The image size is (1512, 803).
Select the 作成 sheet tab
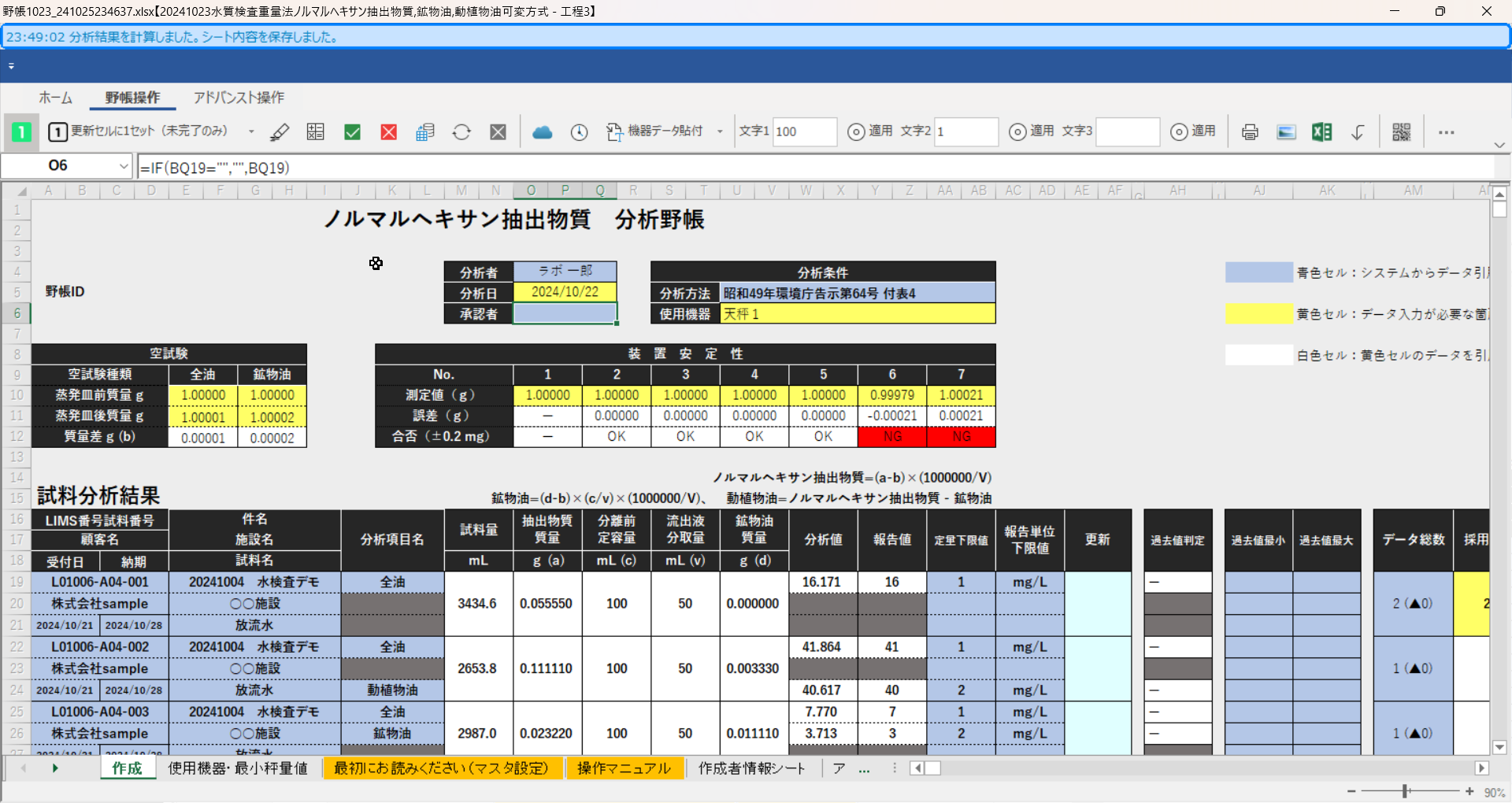(x=127, y=768)
